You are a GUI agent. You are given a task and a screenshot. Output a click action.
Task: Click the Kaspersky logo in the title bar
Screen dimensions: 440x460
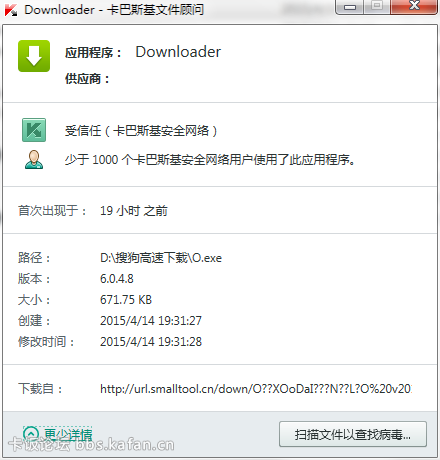tap(11, 10)
